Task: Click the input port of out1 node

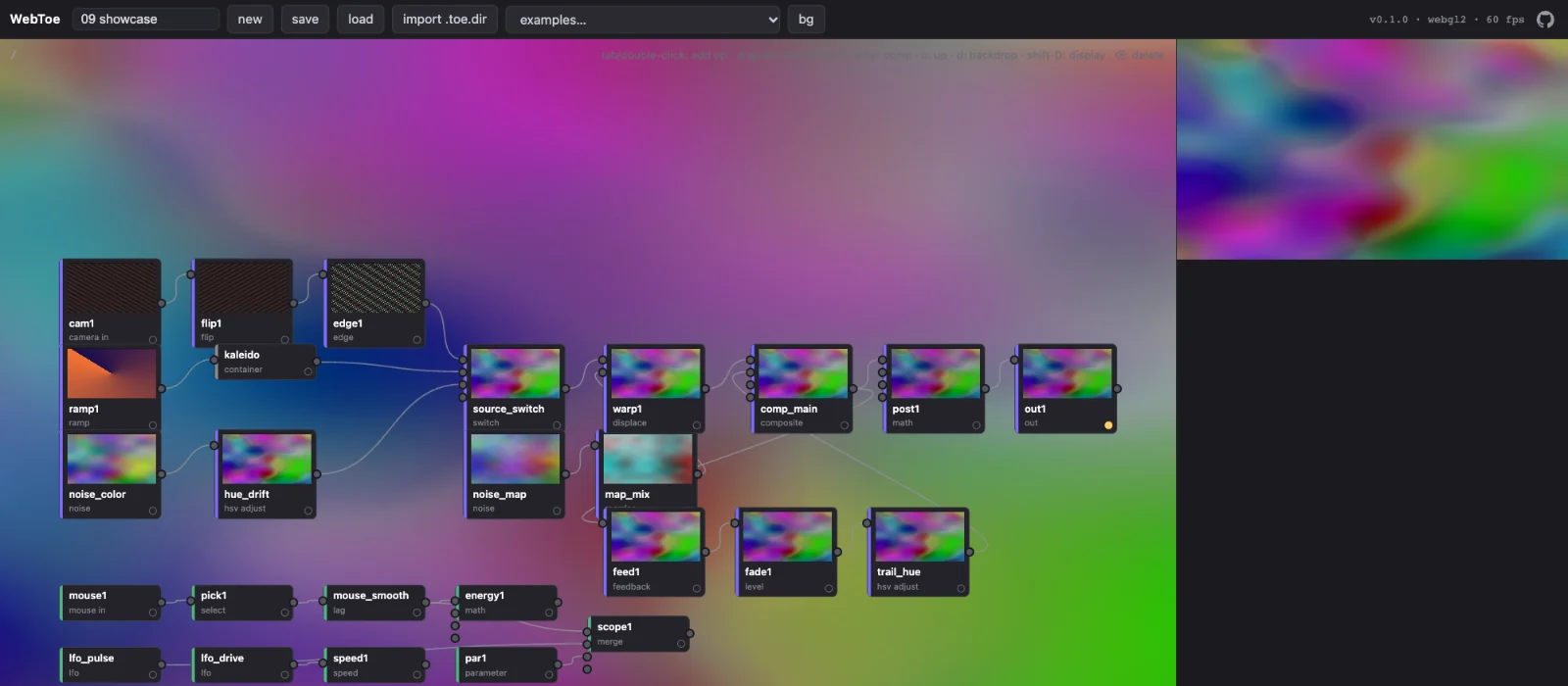Action: [x=1014, y=360]
